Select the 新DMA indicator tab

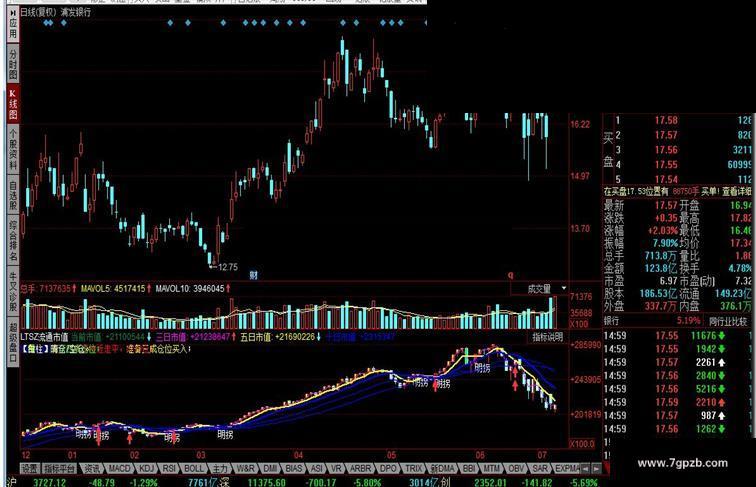coord(442,468)
